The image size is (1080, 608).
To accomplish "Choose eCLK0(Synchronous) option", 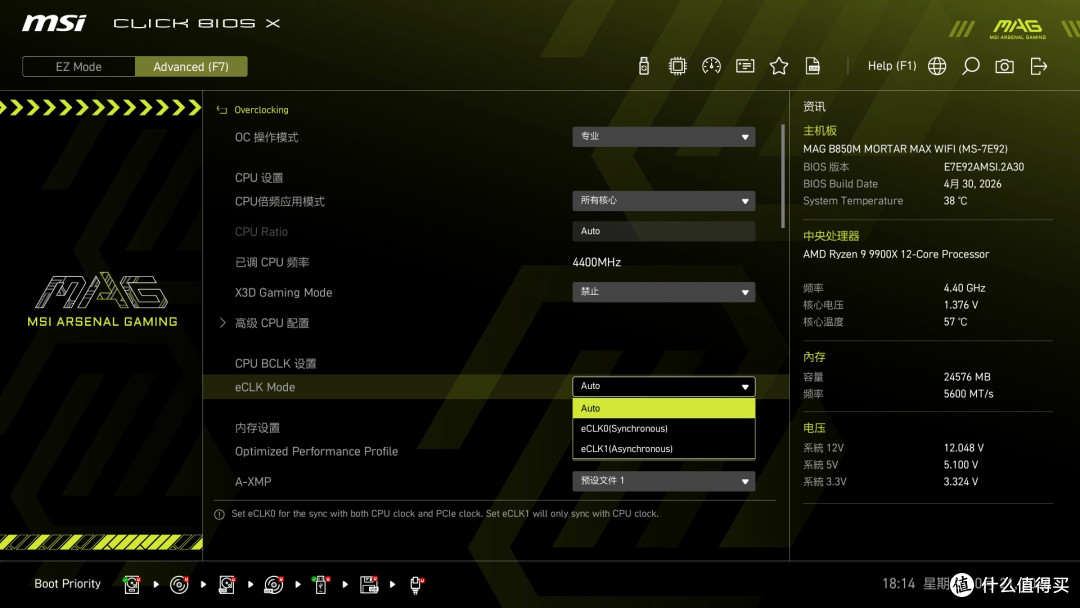I will (663, 428).
